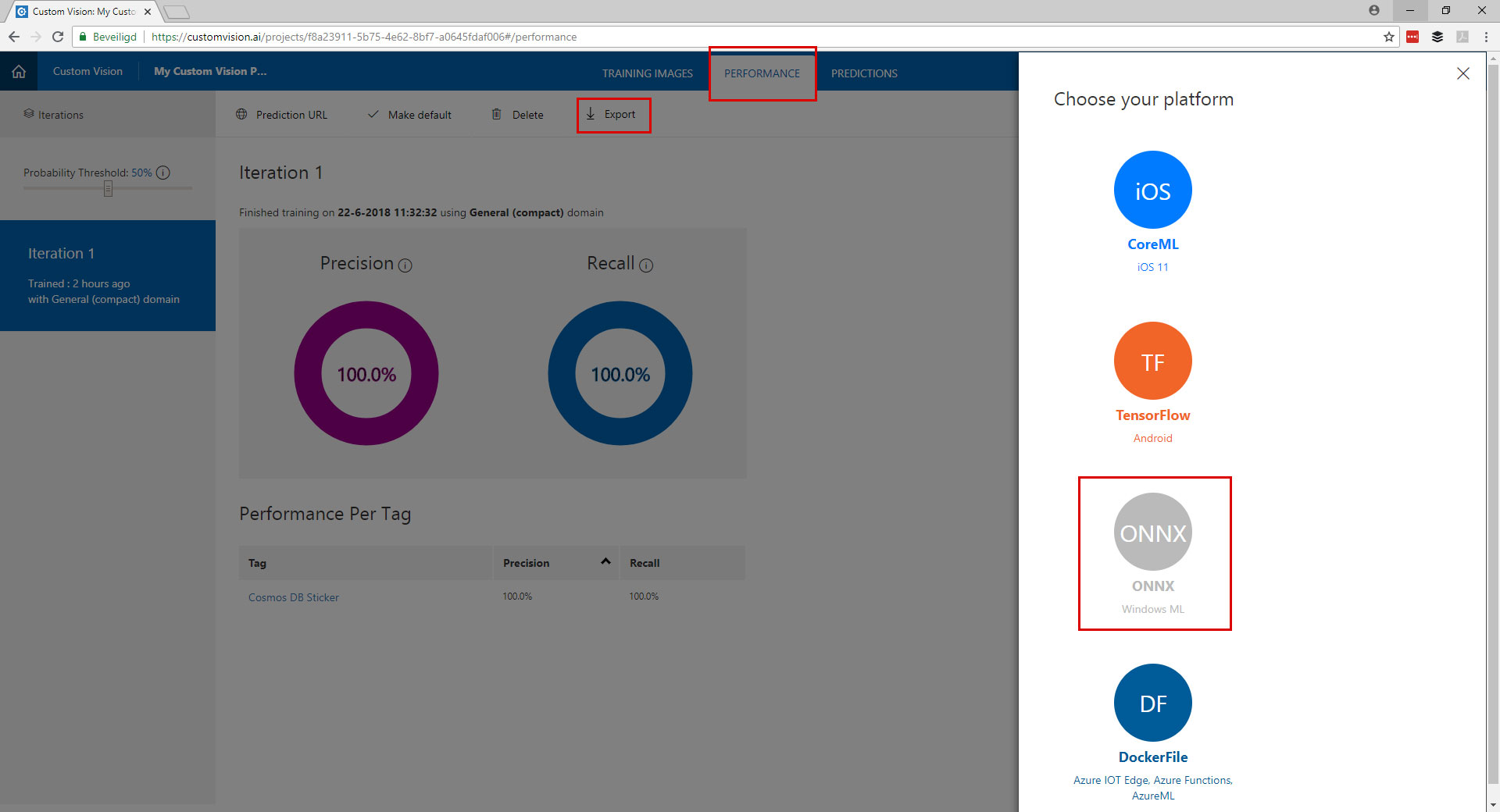The height and width of the screenshot is (812, 1500).
Task: Open the stacked layers browser extension icon
Action: 1437,37
